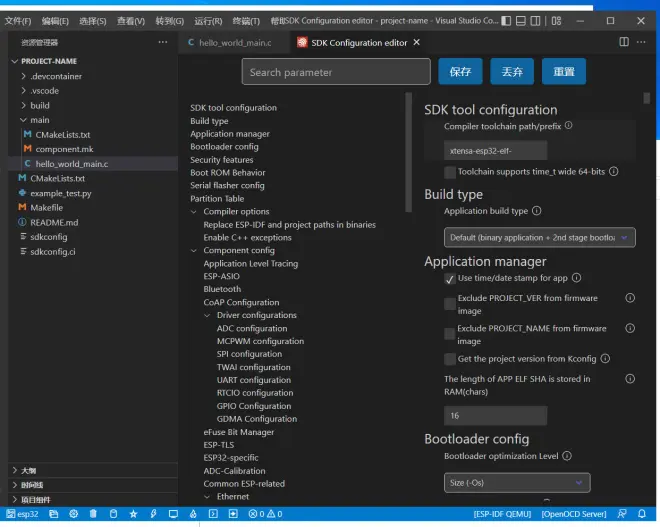
Task: Click the arrow-in-box icon in status bar
Action: pyautogui.click(x=233, y=514)
